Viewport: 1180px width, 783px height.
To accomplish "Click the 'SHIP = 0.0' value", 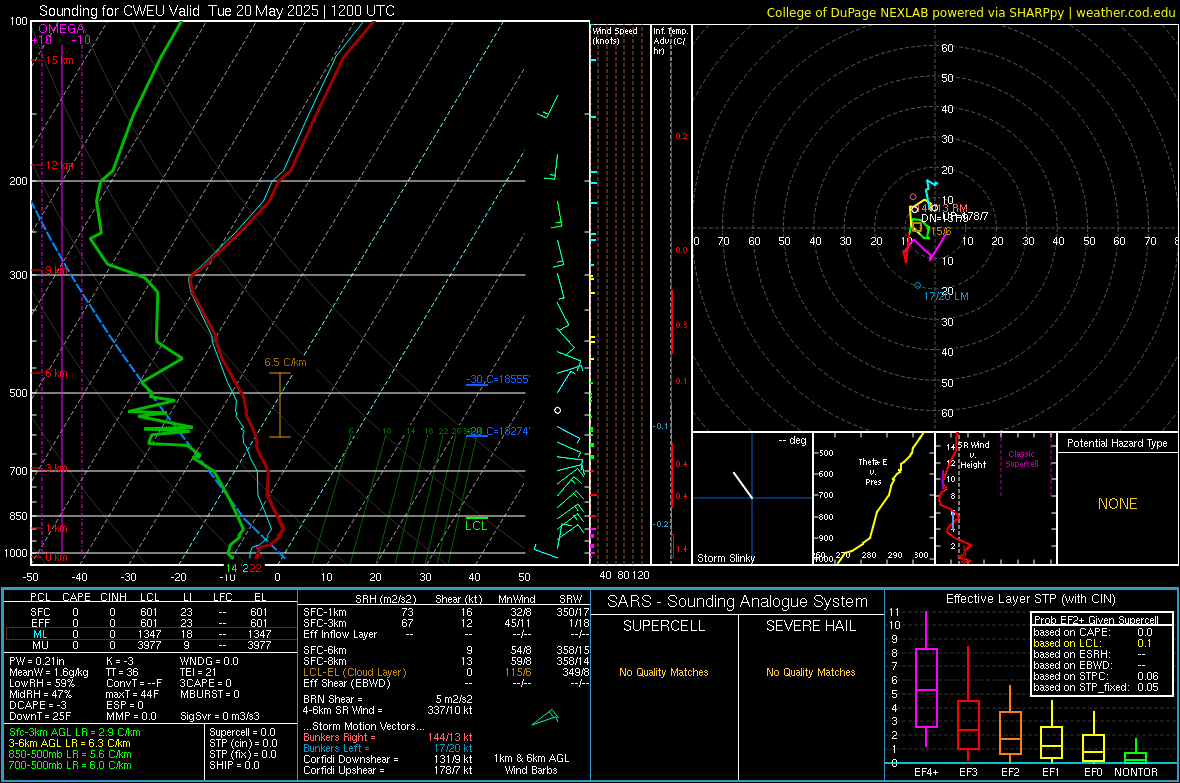I will coord(234,765).
